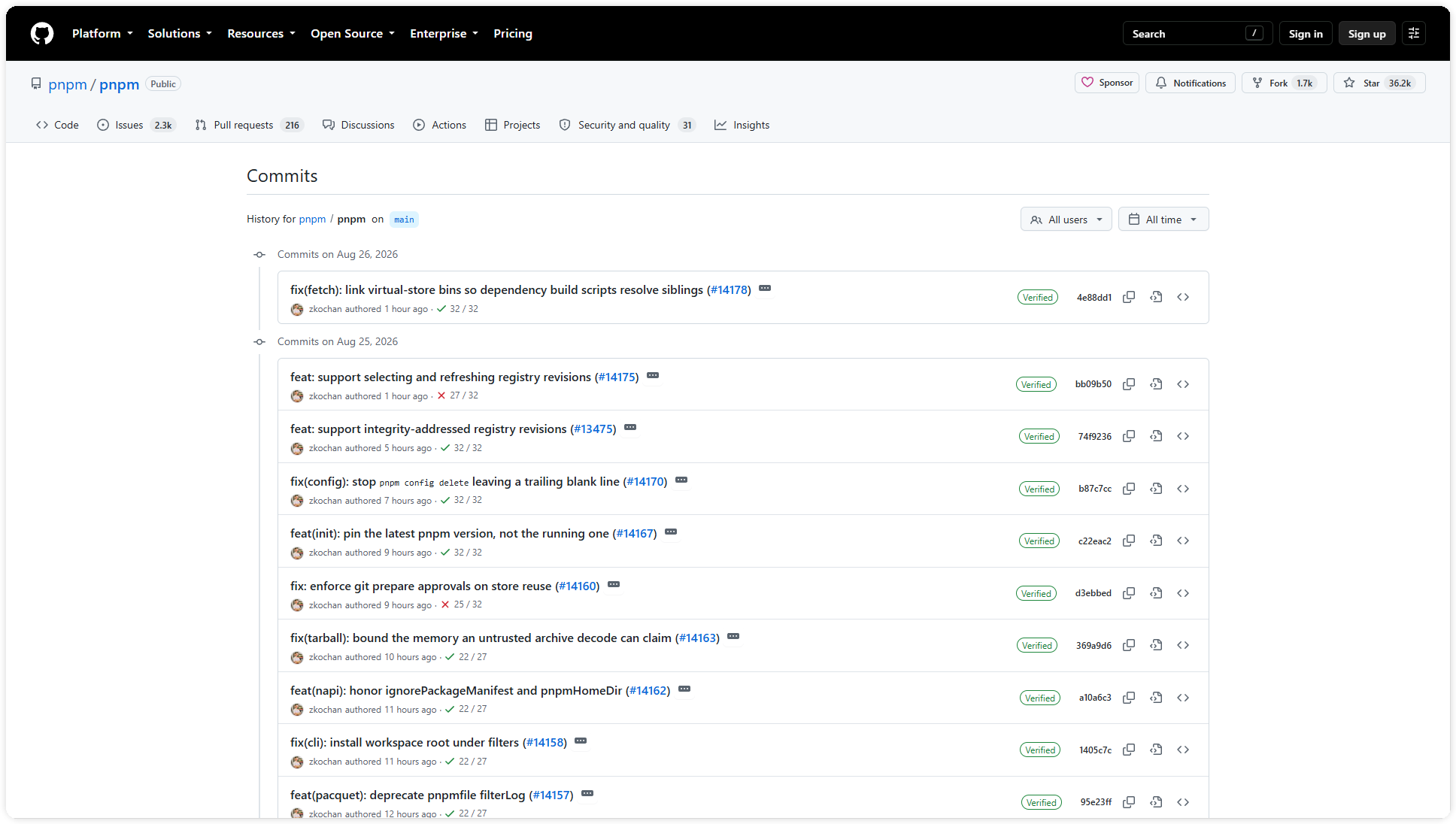
Task: Fork the pnpm repository
Action: pos(1284,83)
